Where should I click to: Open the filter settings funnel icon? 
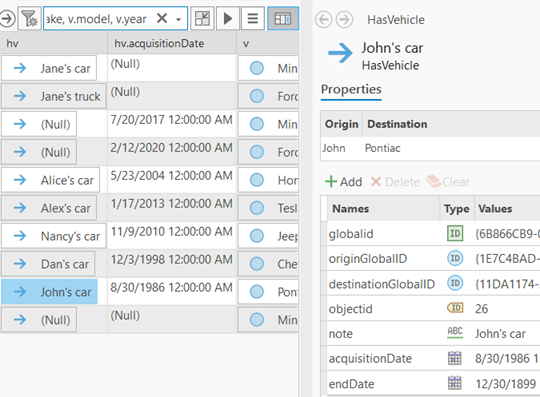coord(29,18)
